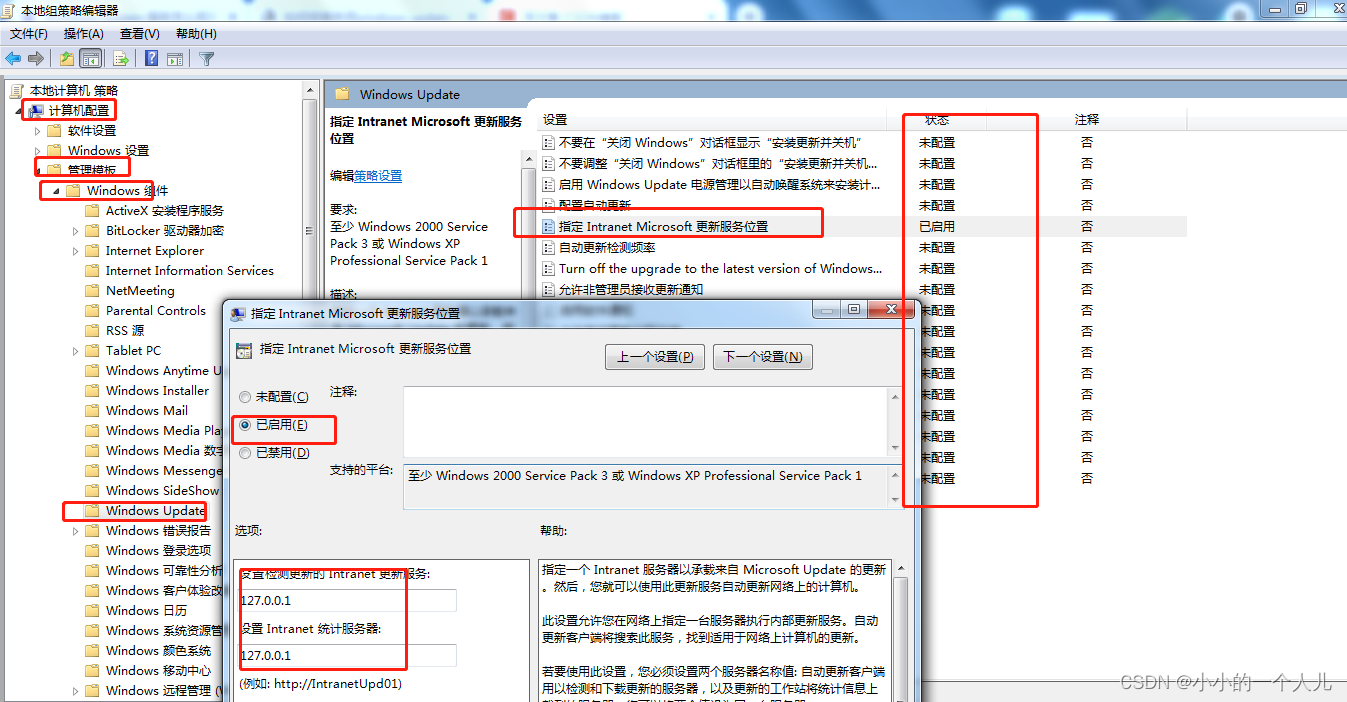This screenshot has width=1347, height=702.
Task: Click policy icon for 自动更新检测频率
Action: click(548, 247)
